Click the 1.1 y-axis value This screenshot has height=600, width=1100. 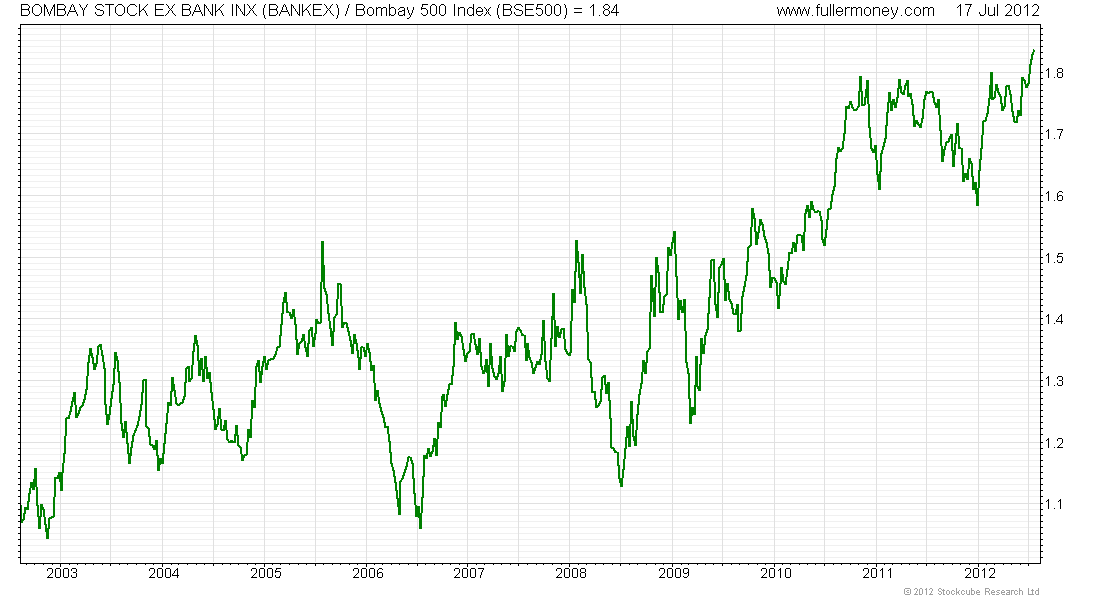point(1054,505)
